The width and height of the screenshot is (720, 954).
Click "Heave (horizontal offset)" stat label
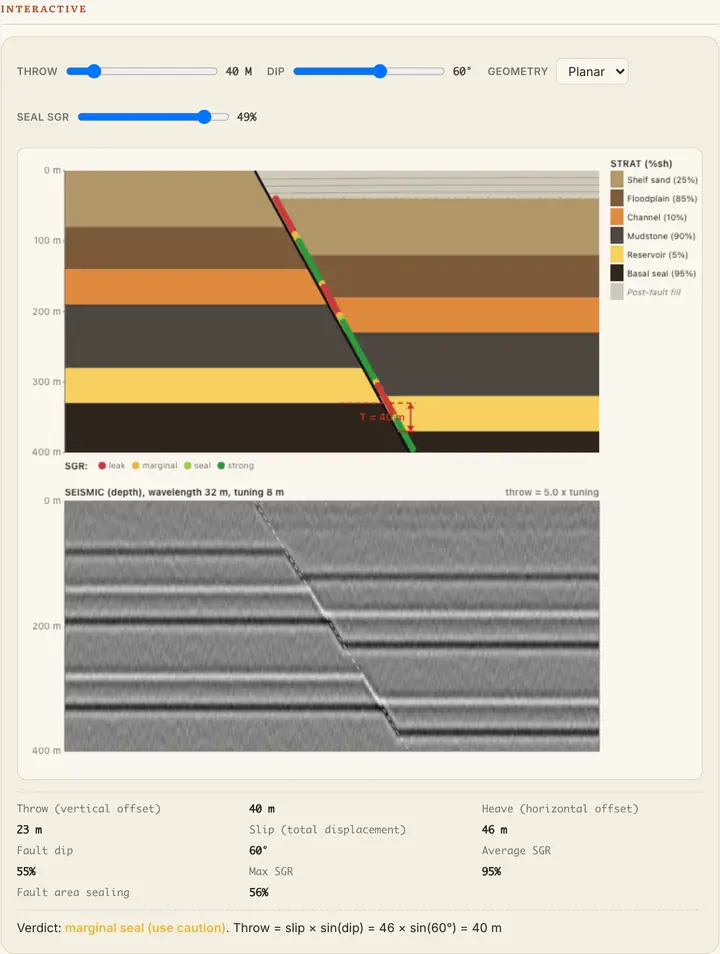(x=560, y=809)
